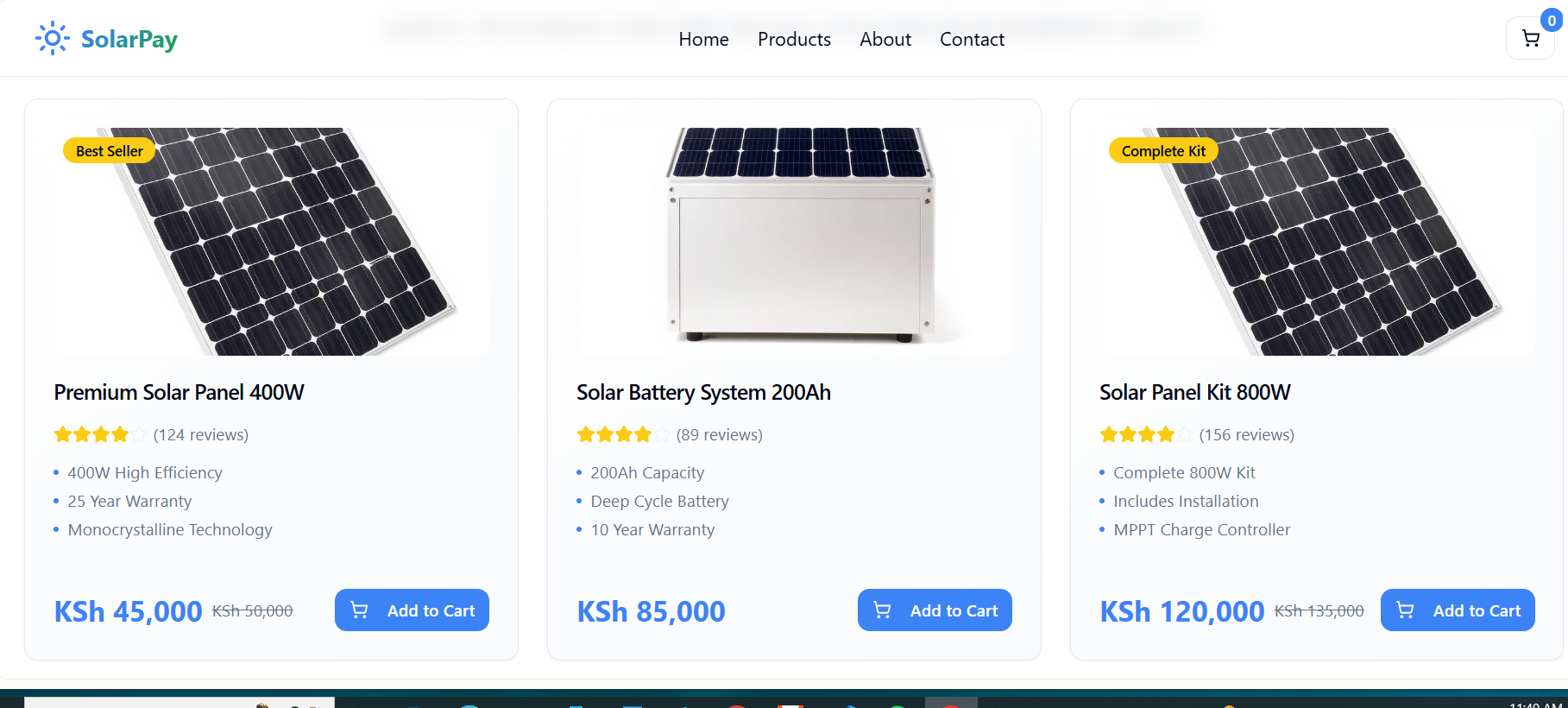Open the 156 reviews link
This screenshot has width=1568, height=708.
(1247, 435)
